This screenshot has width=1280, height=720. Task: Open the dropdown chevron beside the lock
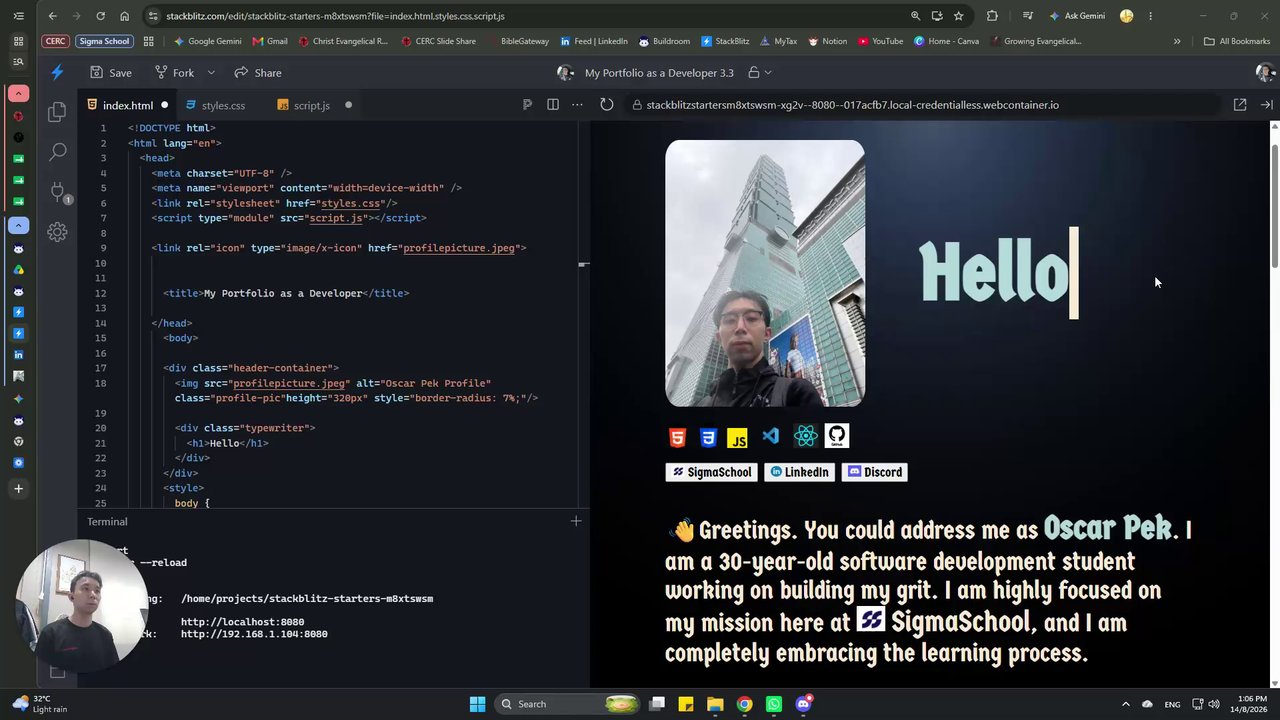[x=768, y=73]
